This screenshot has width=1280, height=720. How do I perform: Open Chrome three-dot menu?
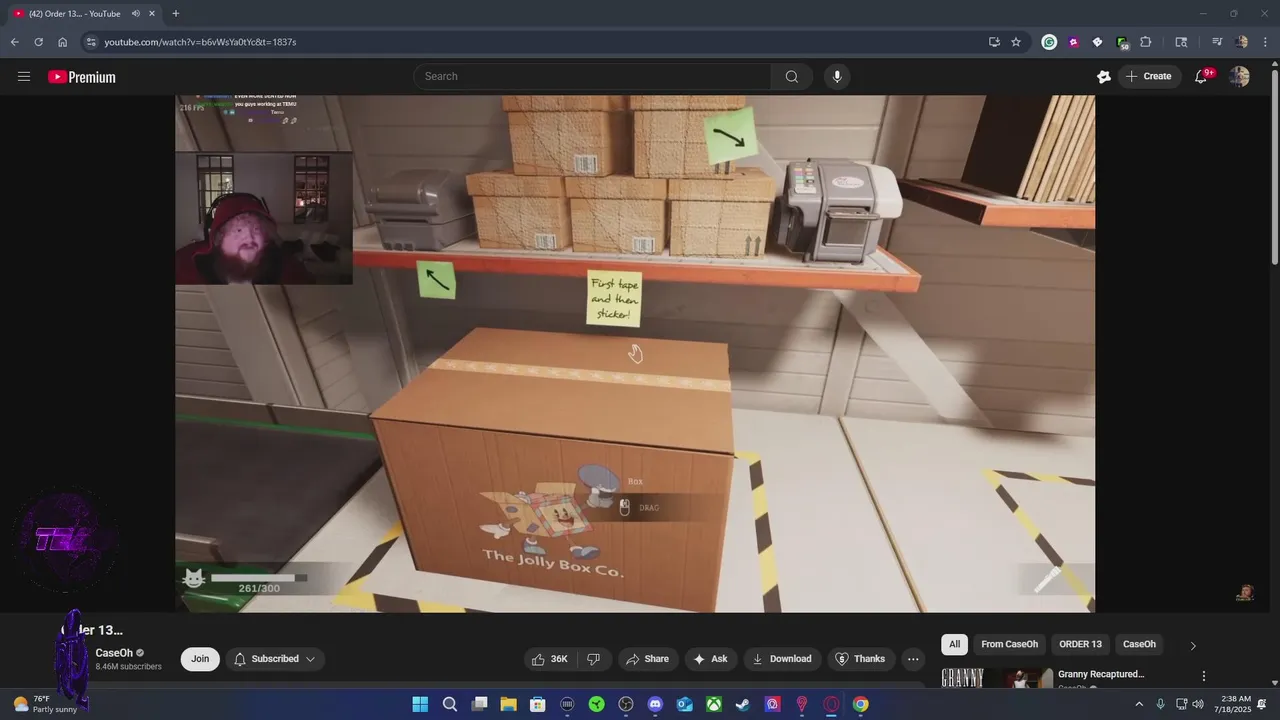(x=1266, y=42)
